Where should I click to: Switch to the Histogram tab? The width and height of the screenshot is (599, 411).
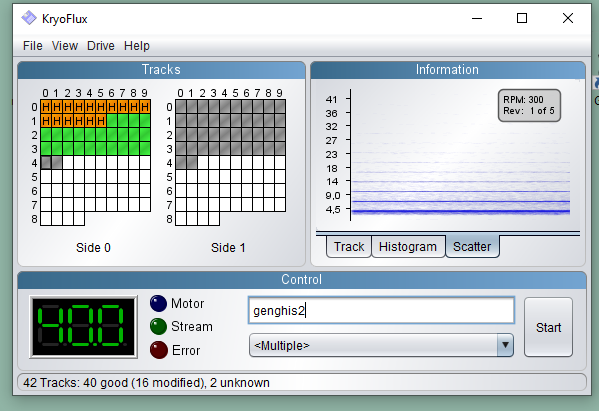tap(408, 247)
